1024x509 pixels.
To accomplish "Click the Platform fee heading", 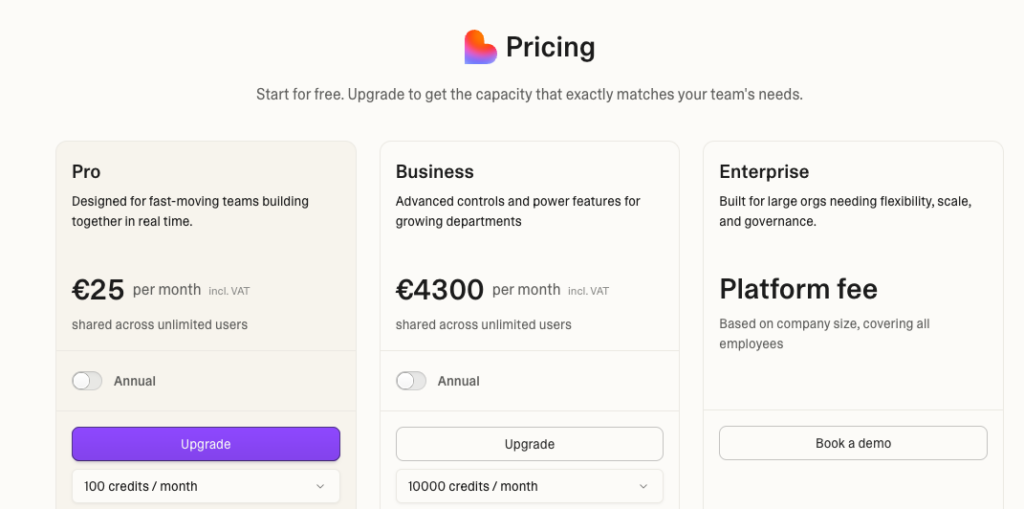I will [798, 290].
